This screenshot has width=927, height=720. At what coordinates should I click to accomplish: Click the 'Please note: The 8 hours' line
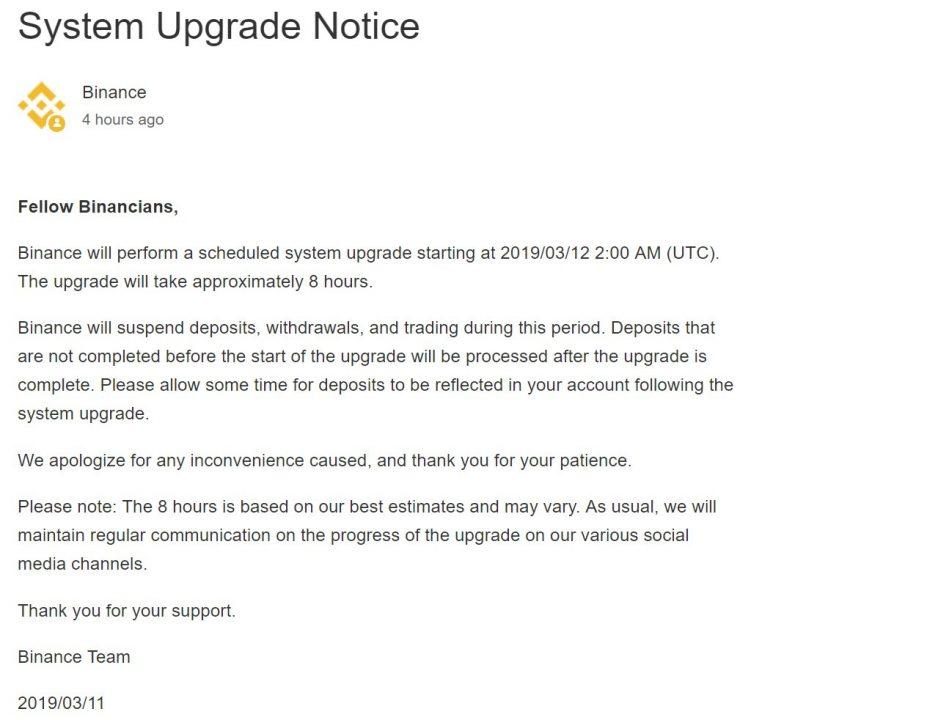pyautogui.click(x=367, y=507)
